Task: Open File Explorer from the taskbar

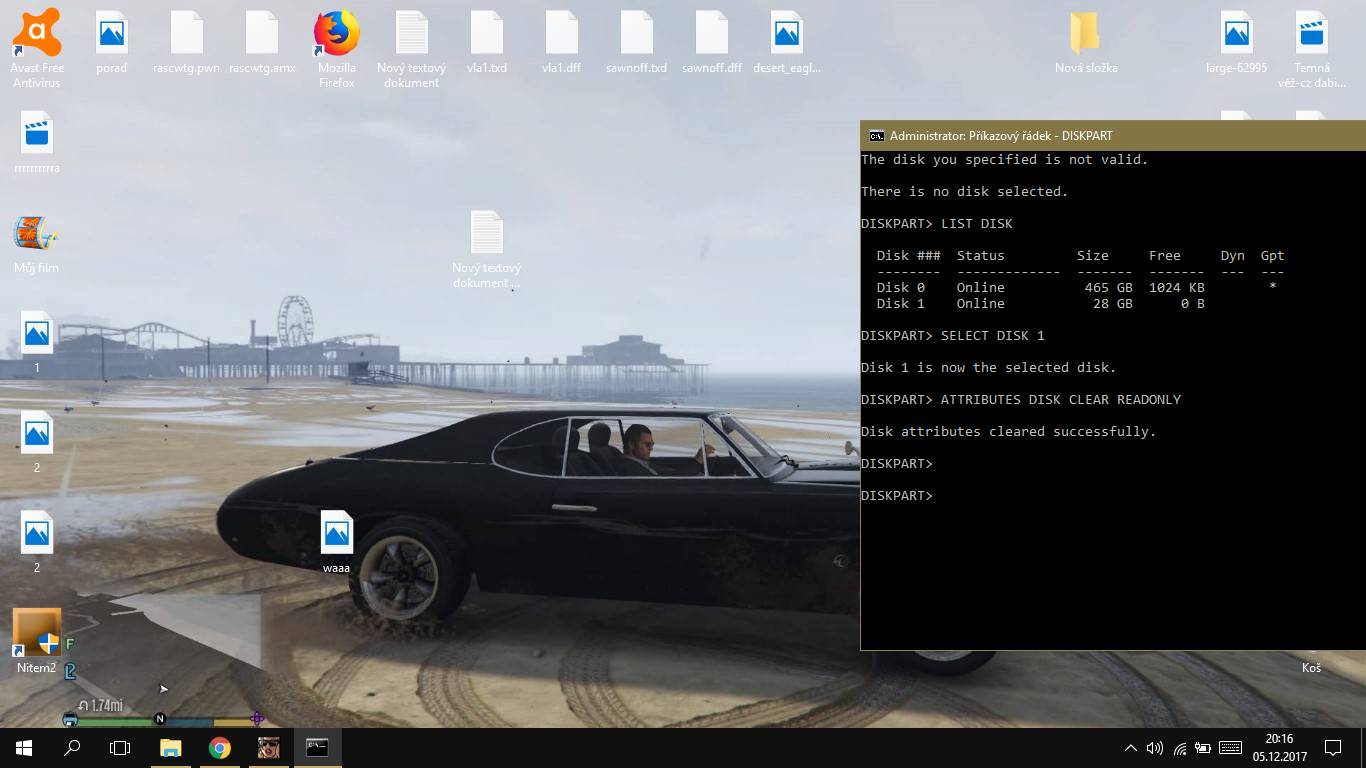Action: [x=171, y=747]
